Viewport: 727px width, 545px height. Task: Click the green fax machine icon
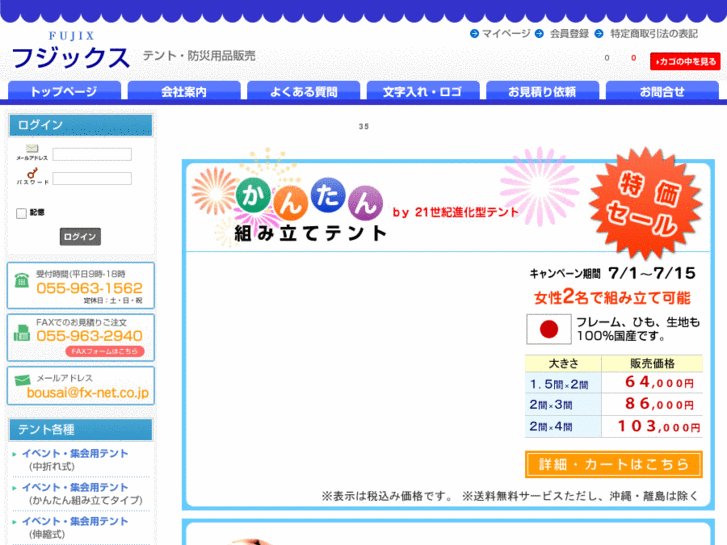22,333
